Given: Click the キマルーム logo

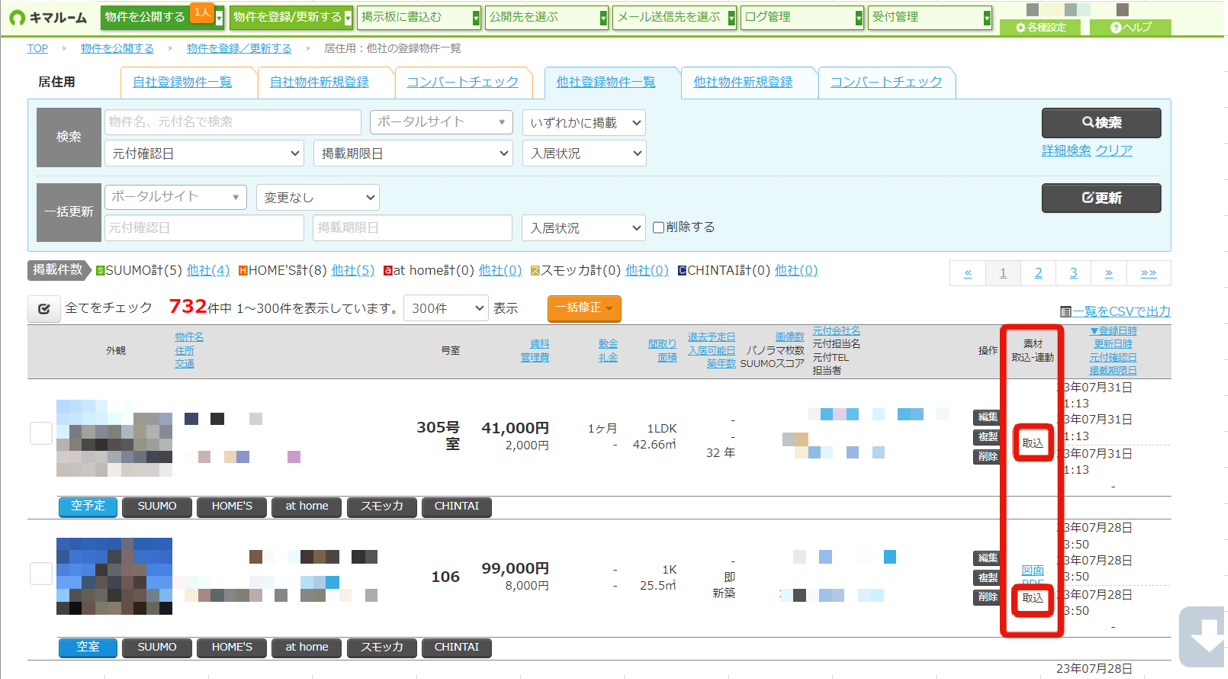Looking at the screenshot, I should pyautogui.click(x=50, y=17).
